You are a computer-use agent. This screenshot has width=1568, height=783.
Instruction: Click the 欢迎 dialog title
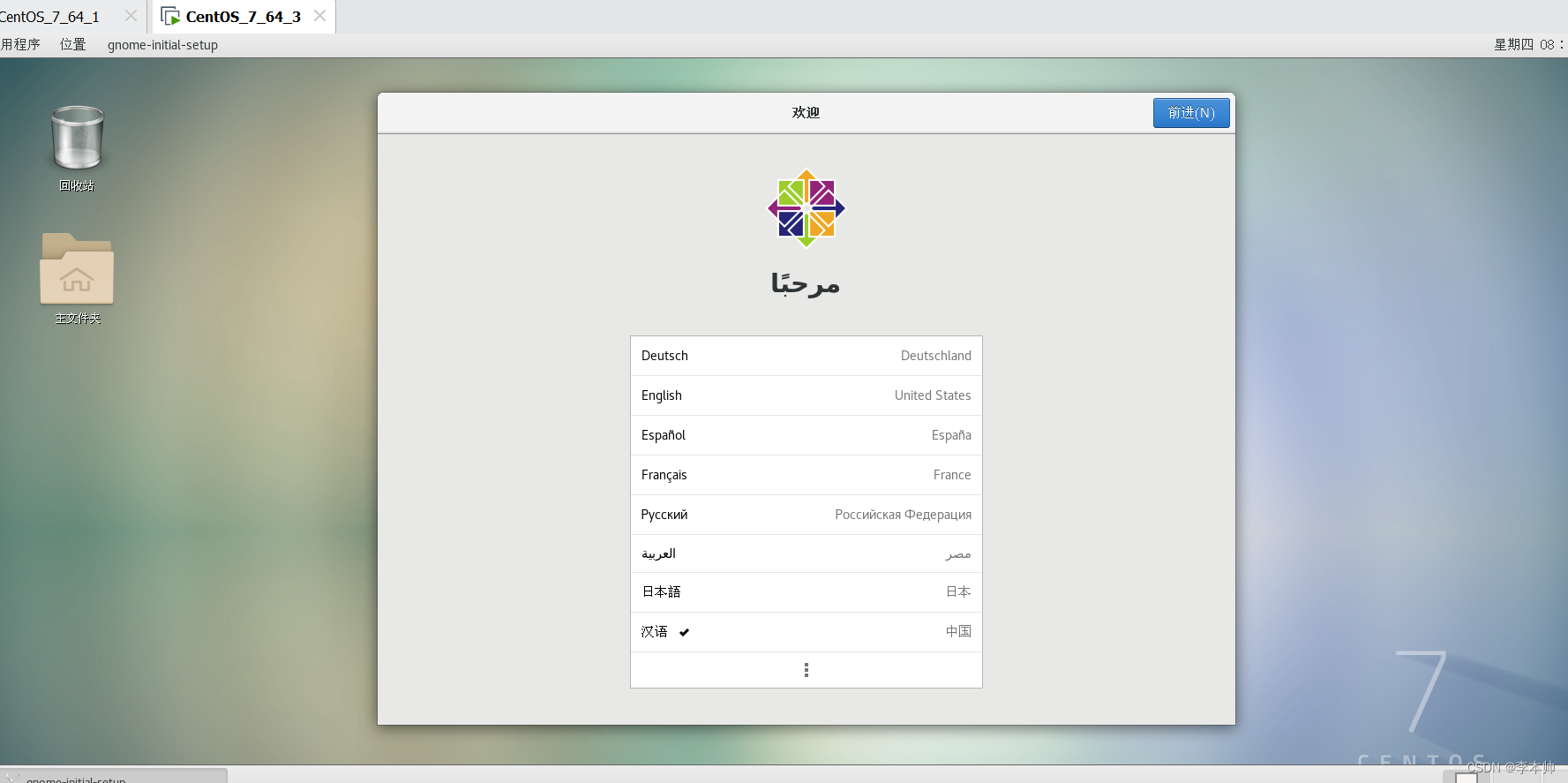pos(806,113)
